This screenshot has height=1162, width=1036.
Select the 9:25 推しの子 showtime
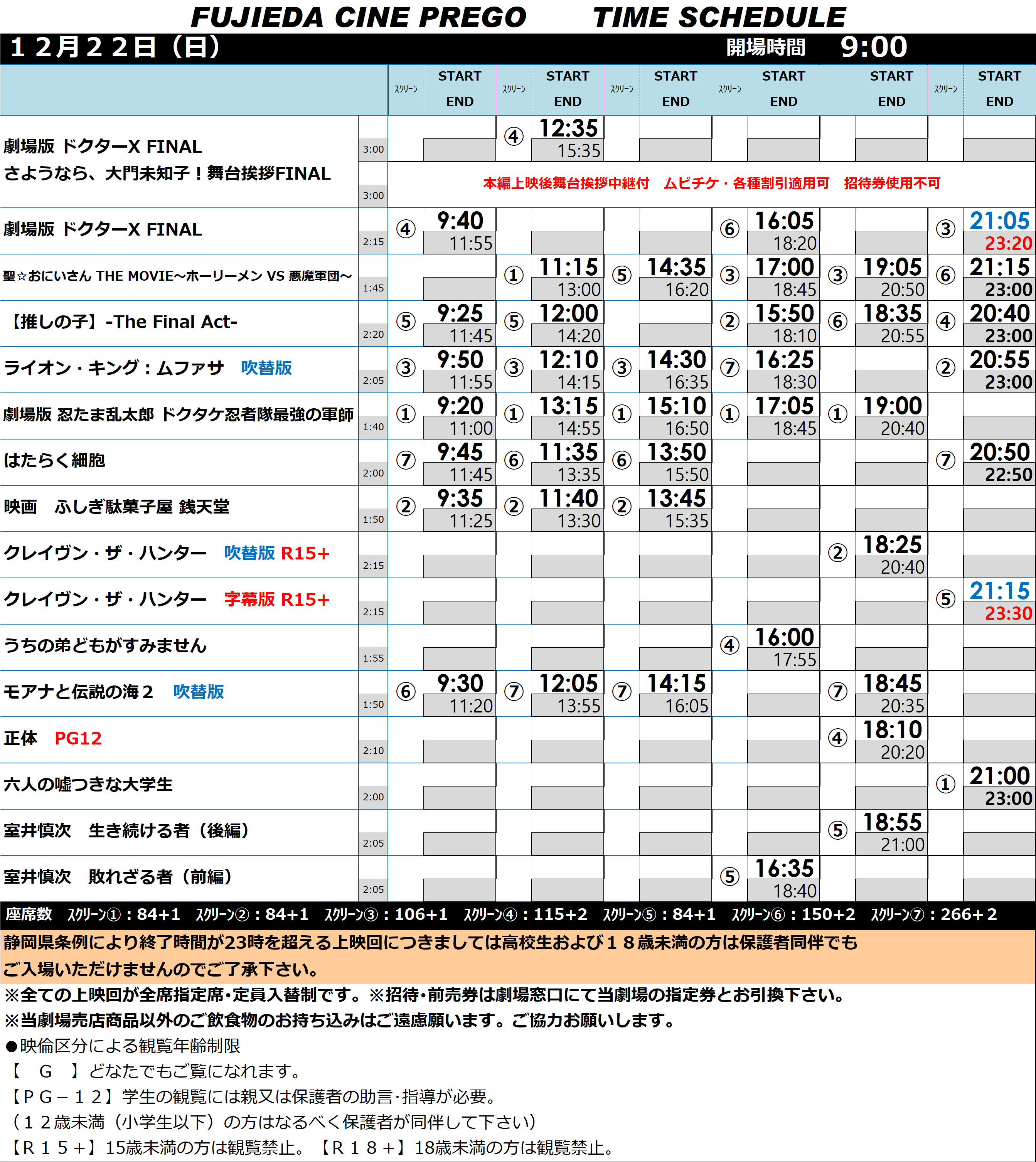(x=460, y=313)
